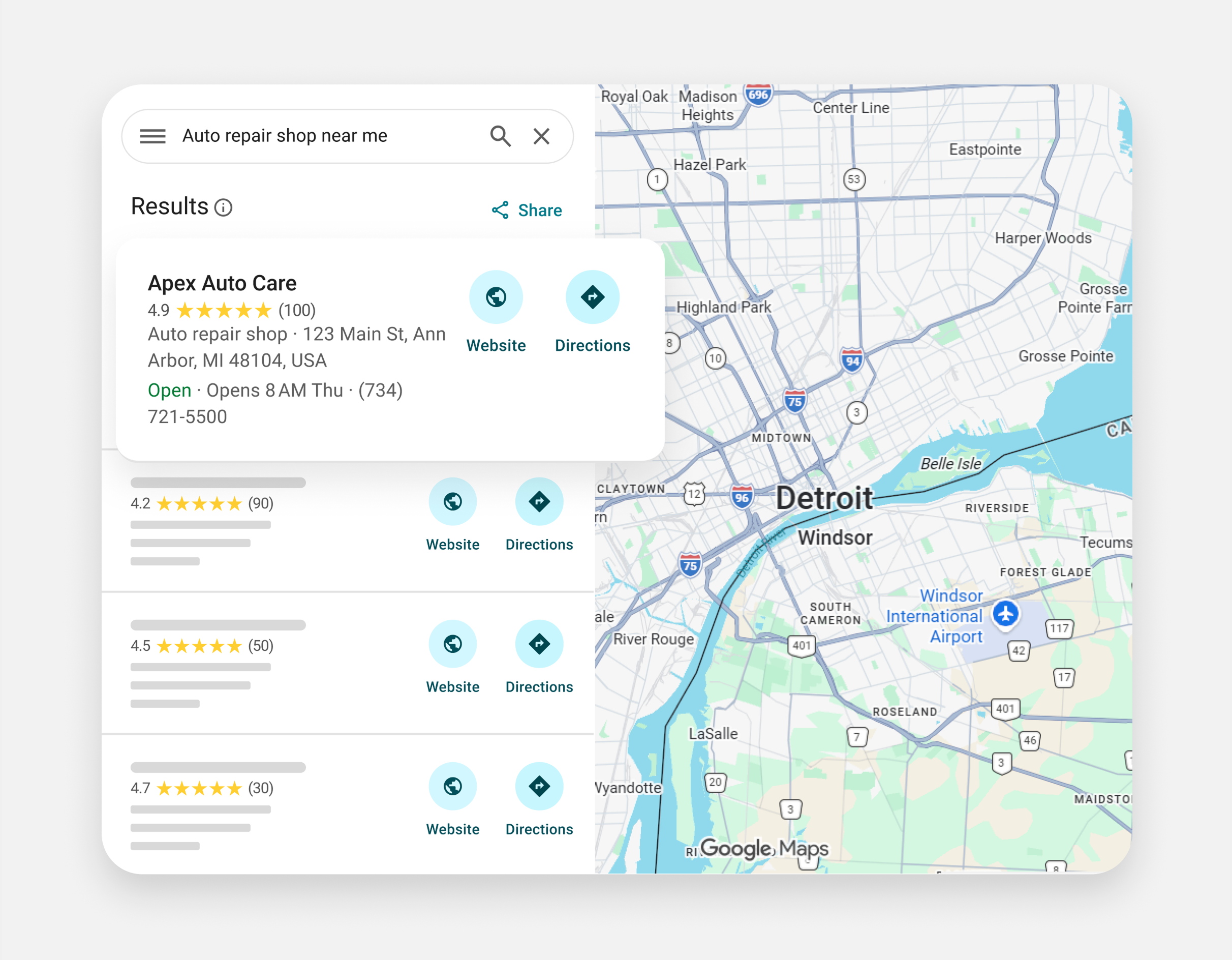Click the I-696 highway shield on map
This screenshot has width=1232, height=960.
point(758,95)
